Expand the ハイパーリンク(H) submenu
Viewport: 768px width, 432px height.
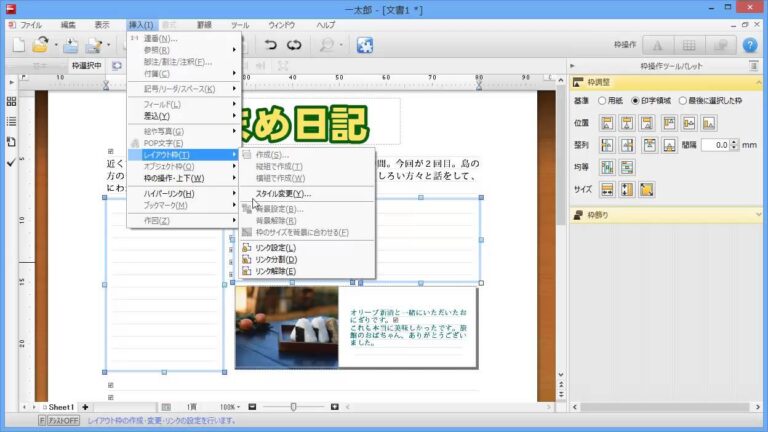pyautogui.click(x=184, y=193)
